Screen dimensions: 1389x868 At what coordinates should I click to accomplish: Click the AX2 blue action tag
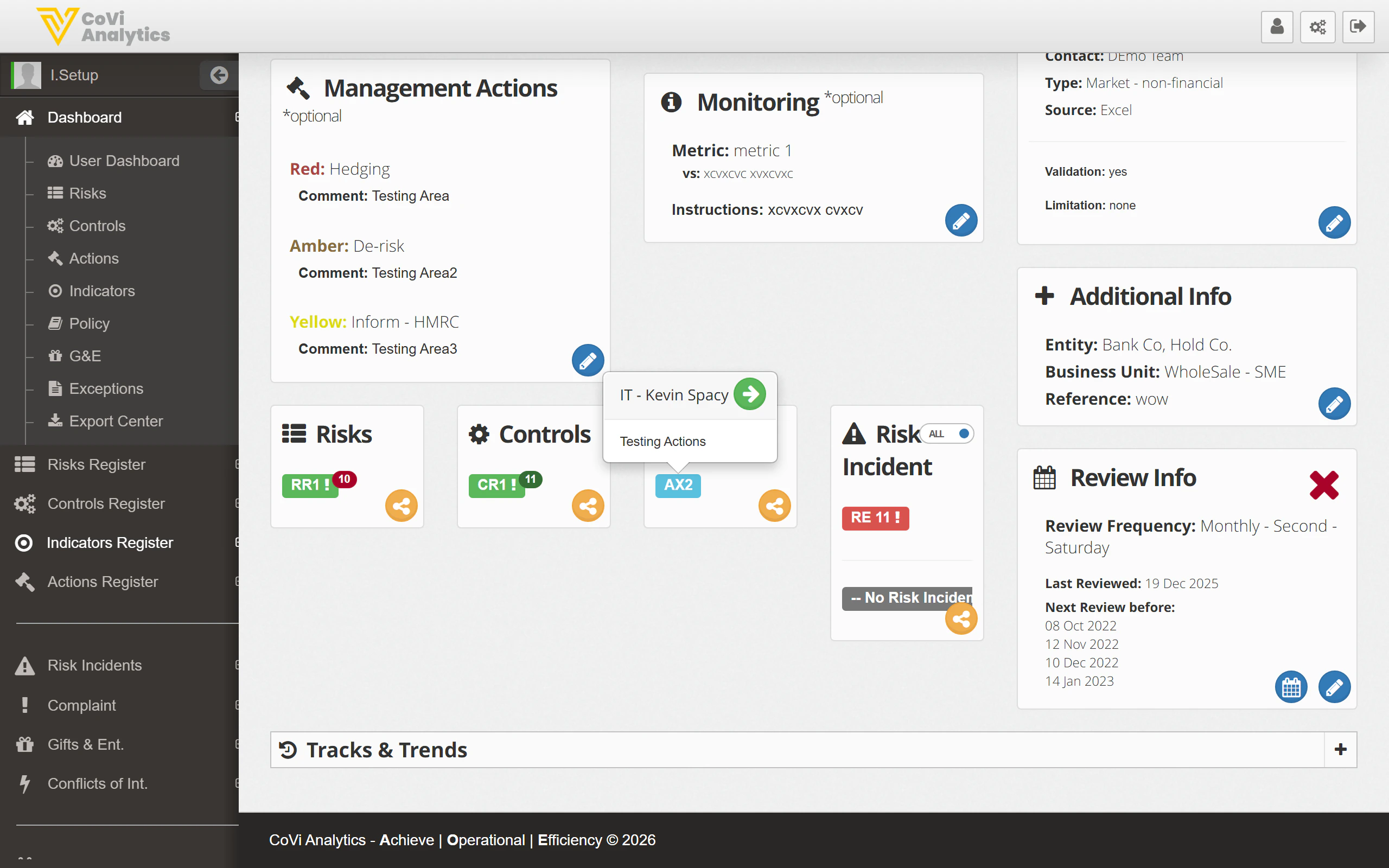click(678, 485)
